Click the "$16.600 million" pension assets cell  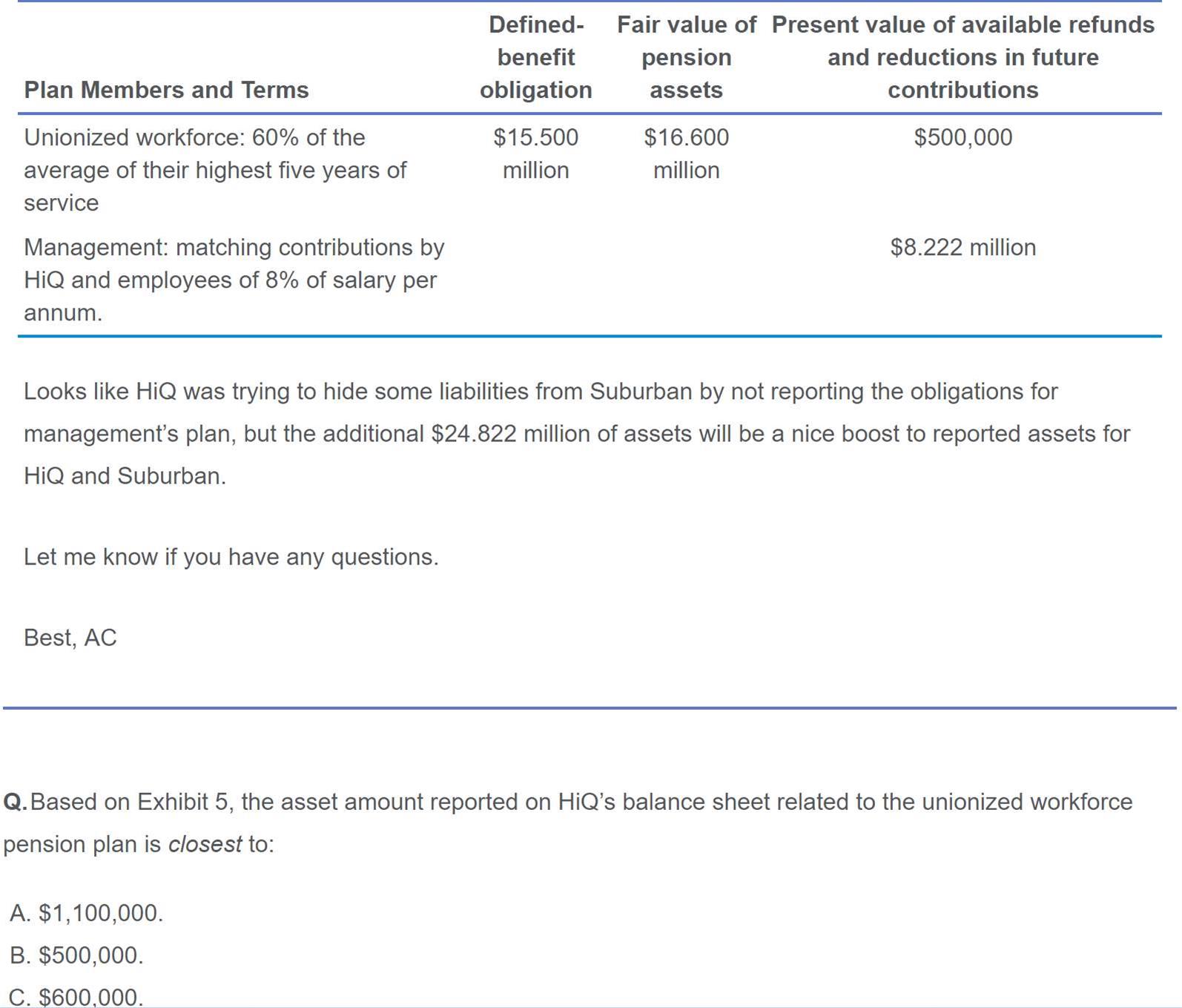point(686,154)
